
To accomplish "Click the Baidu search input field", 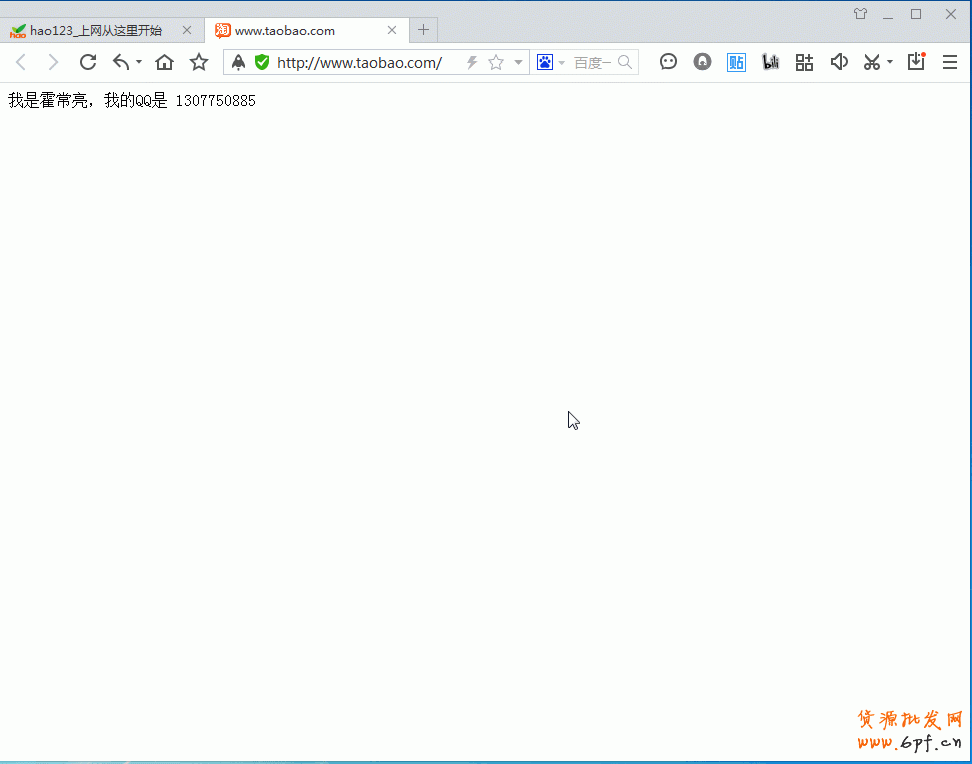I will coord(592,62).
